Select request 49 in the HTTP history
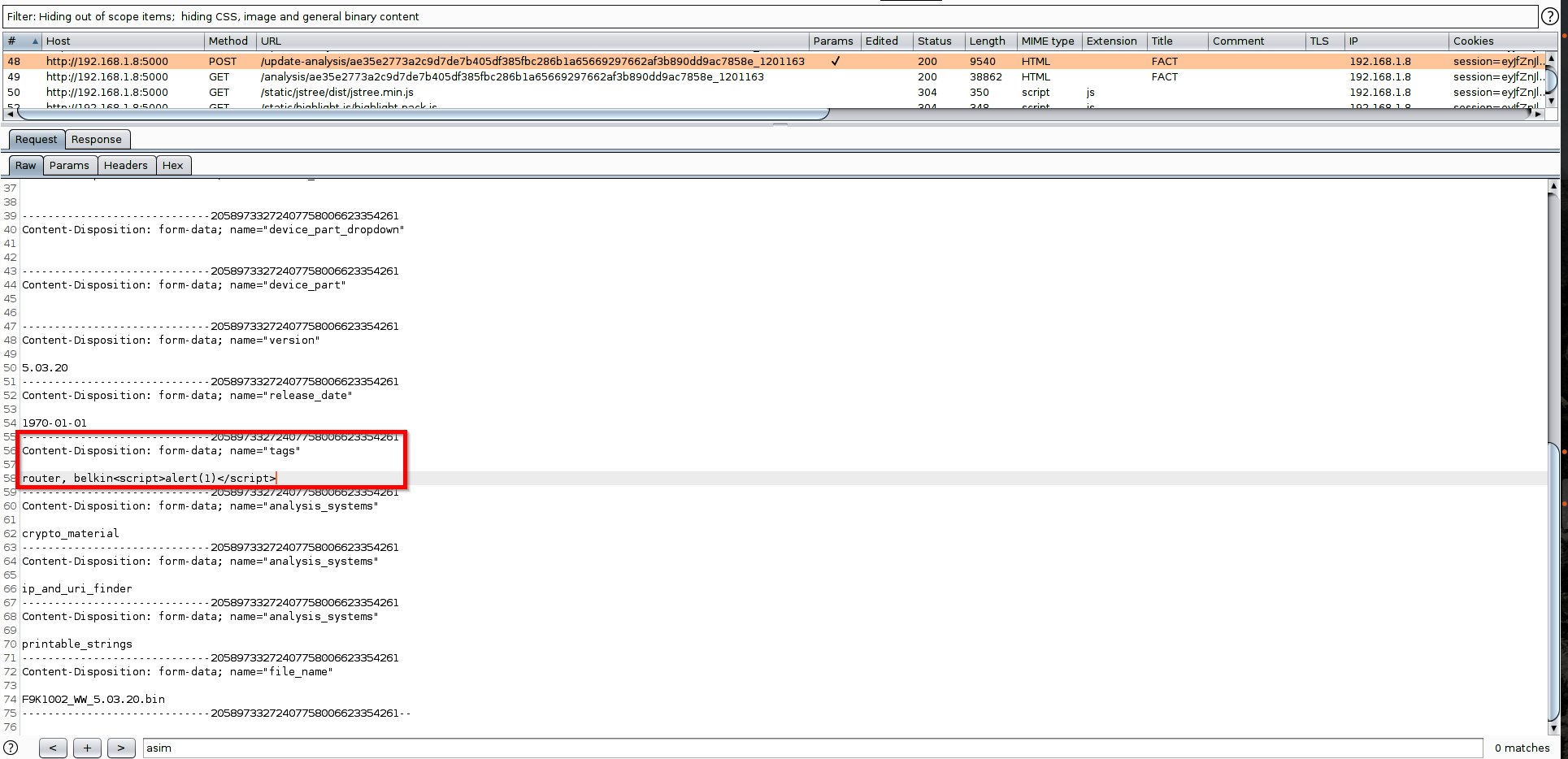Screen dimensions: 1568x759 pyautogui.click(x=325, y=76)
